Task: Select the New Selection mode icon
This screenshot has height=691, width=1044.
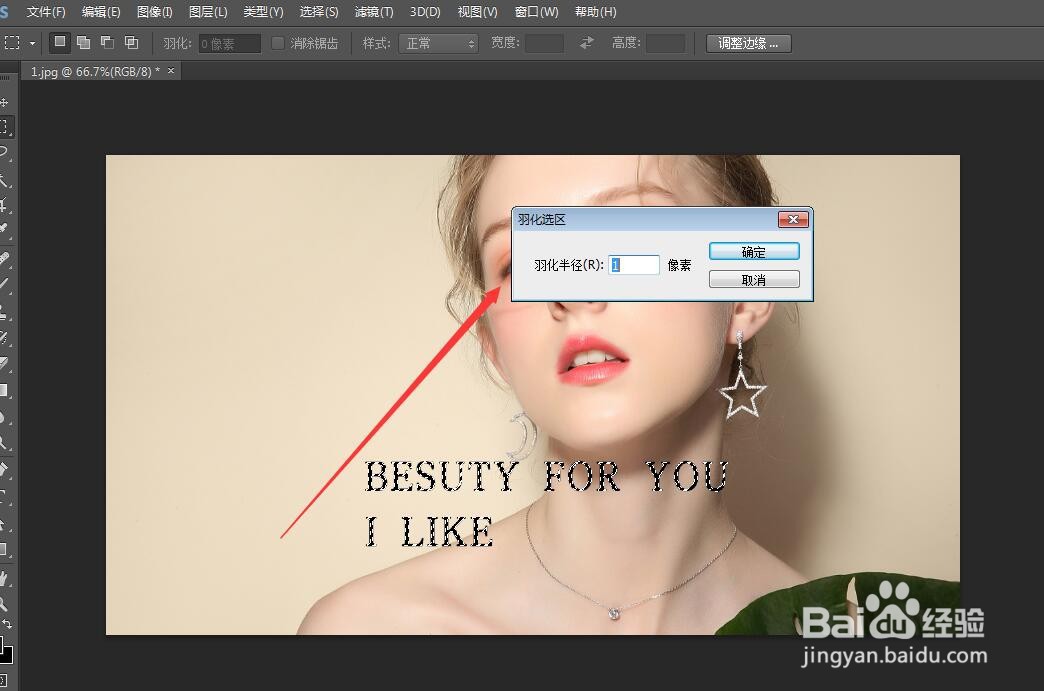Action: (x=60, y=43)
